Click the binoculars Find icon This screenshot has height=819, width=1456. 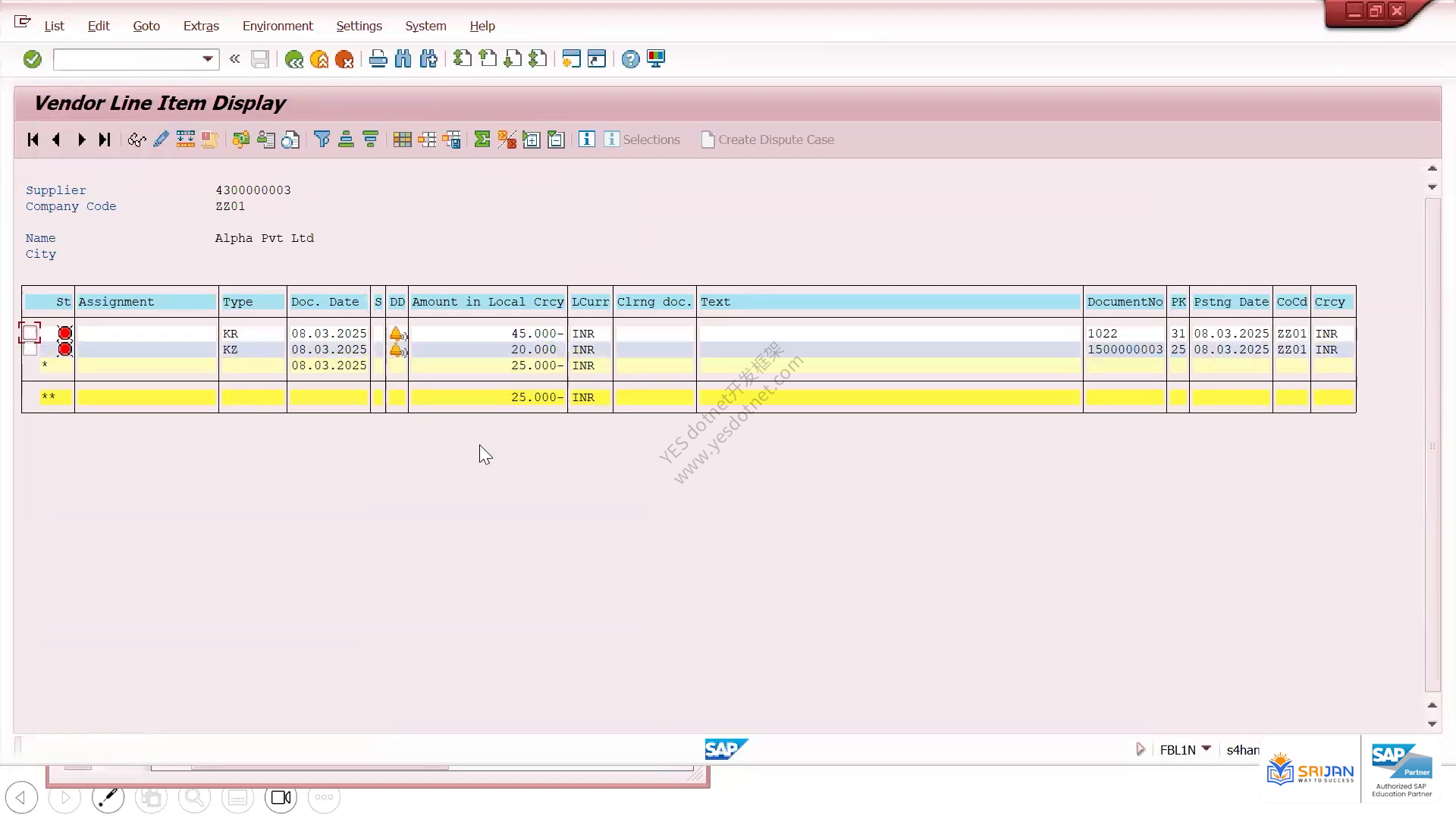[403, 59]
